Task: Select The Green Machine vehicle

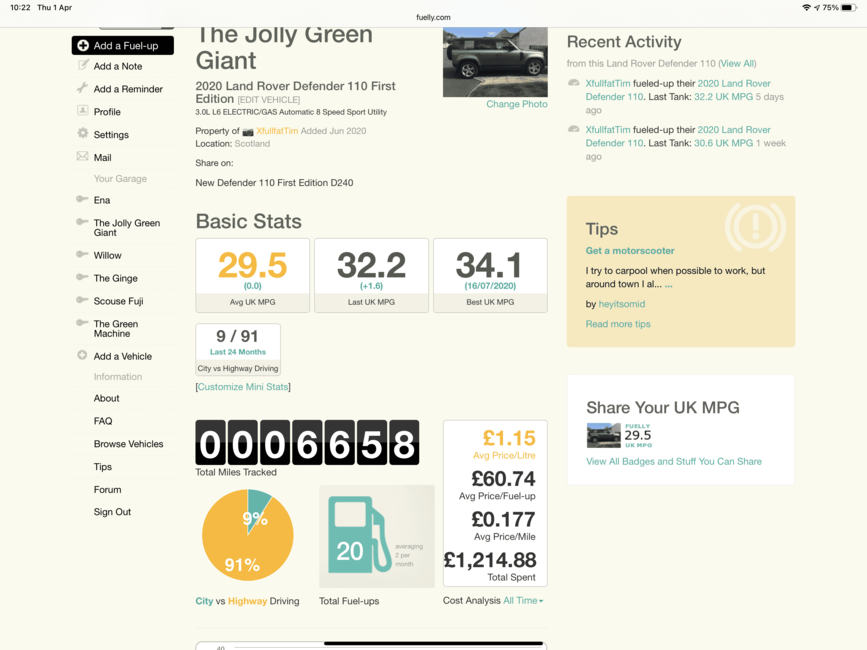Action: (x=116, y=328)
